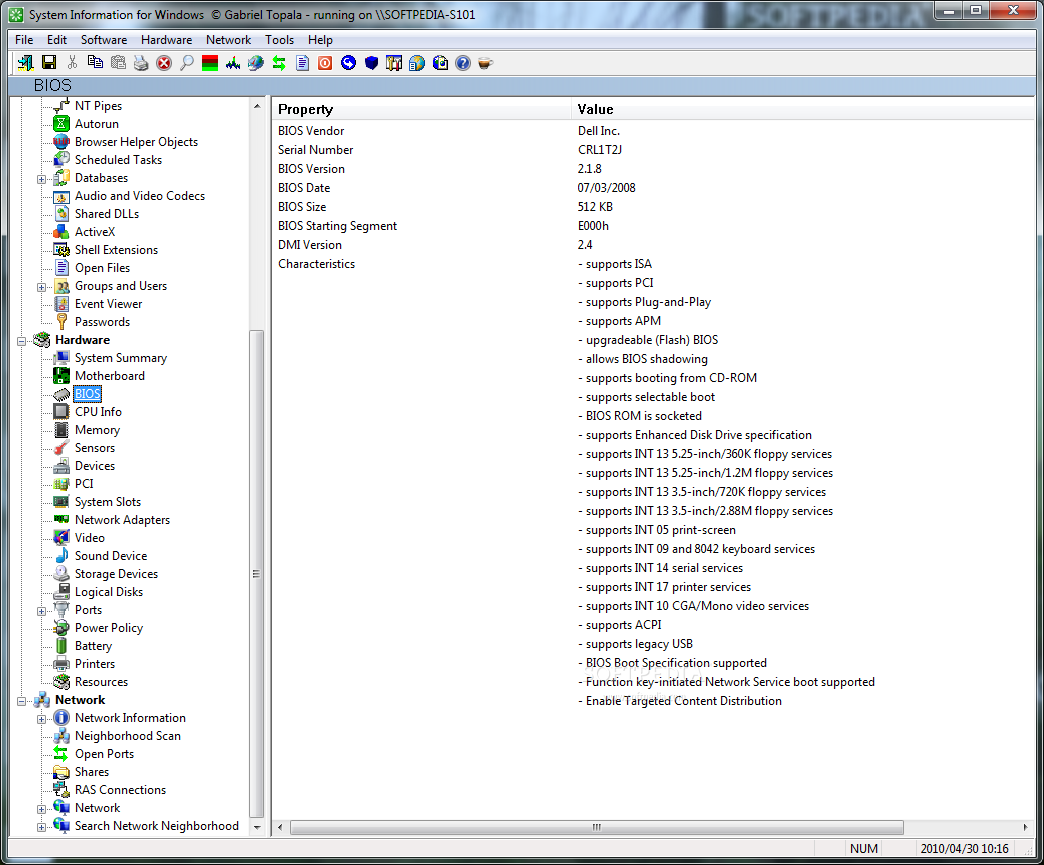Click the BIOS Version property row
The image size is (1044, 865).
pyautogui.click(x=652, y=168)
